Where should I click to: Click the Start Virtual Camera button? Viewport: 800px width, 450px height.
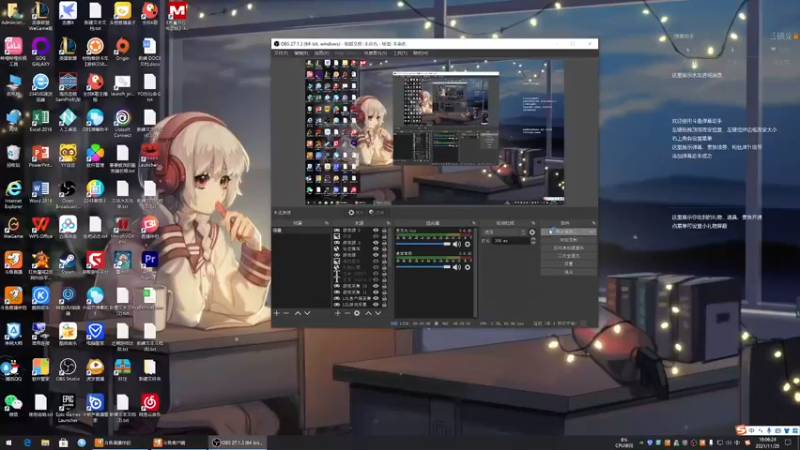pyautogui.click(x=568, y=248)
